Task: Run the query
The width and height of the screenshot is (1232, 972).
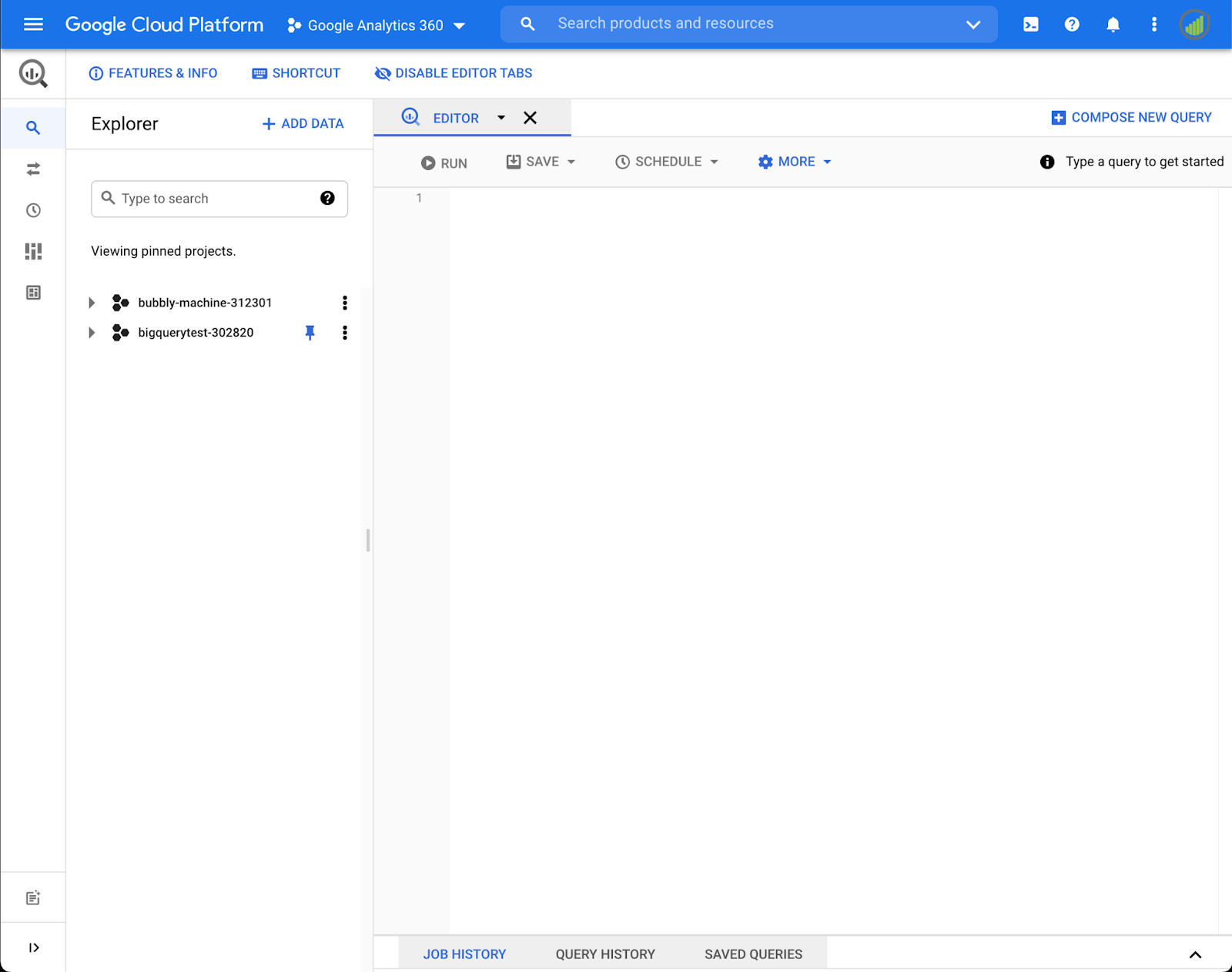Action: coord(444,163)
